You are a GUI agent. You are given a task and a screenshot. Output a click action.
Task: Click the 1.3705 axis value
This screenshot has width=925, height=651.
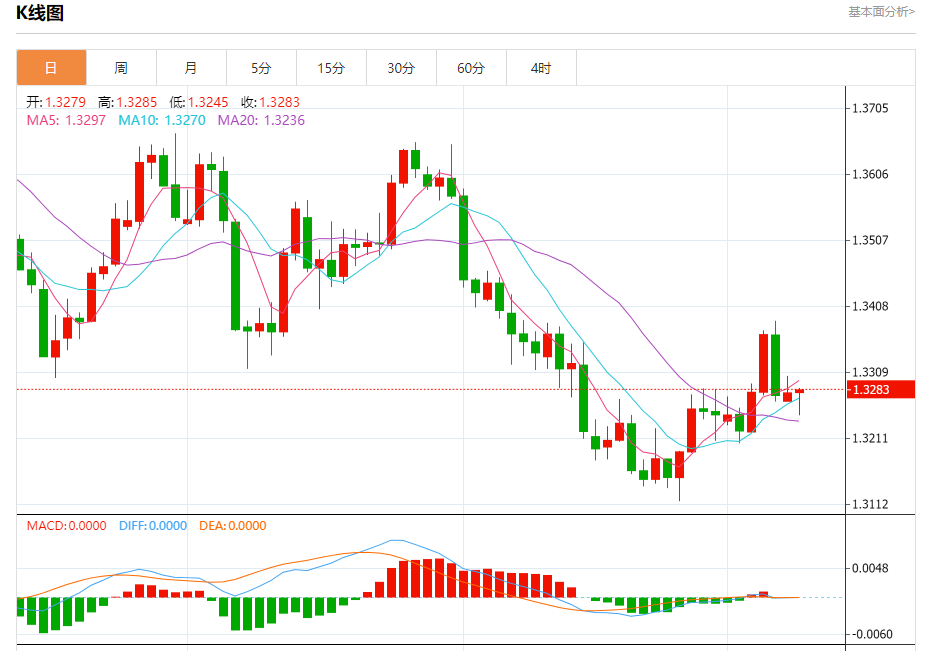[x=870, y=108]
